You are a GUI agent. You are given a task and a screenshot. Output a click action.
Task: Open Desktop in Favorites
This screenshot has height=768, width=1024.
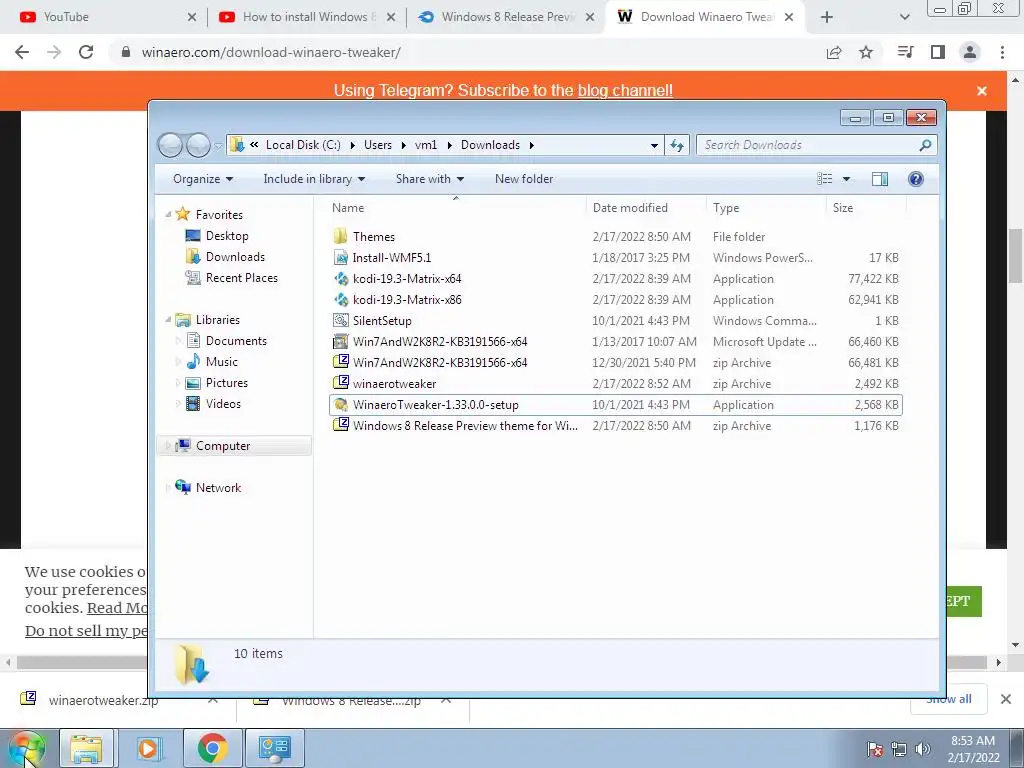click(x=227, y=236)
